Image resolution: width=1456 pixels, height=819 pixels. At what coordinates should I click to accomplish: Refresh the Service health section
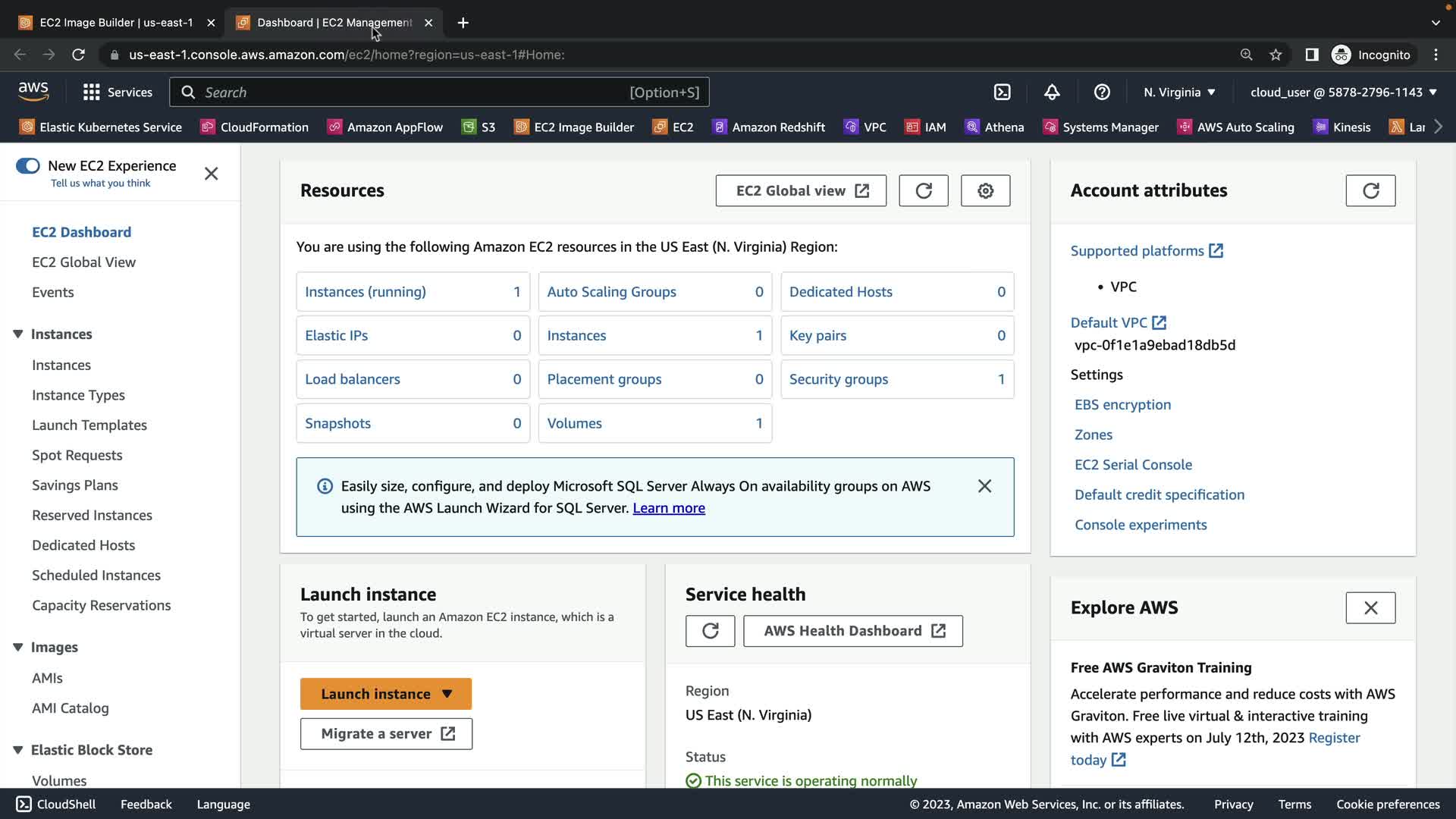[710, 631]
